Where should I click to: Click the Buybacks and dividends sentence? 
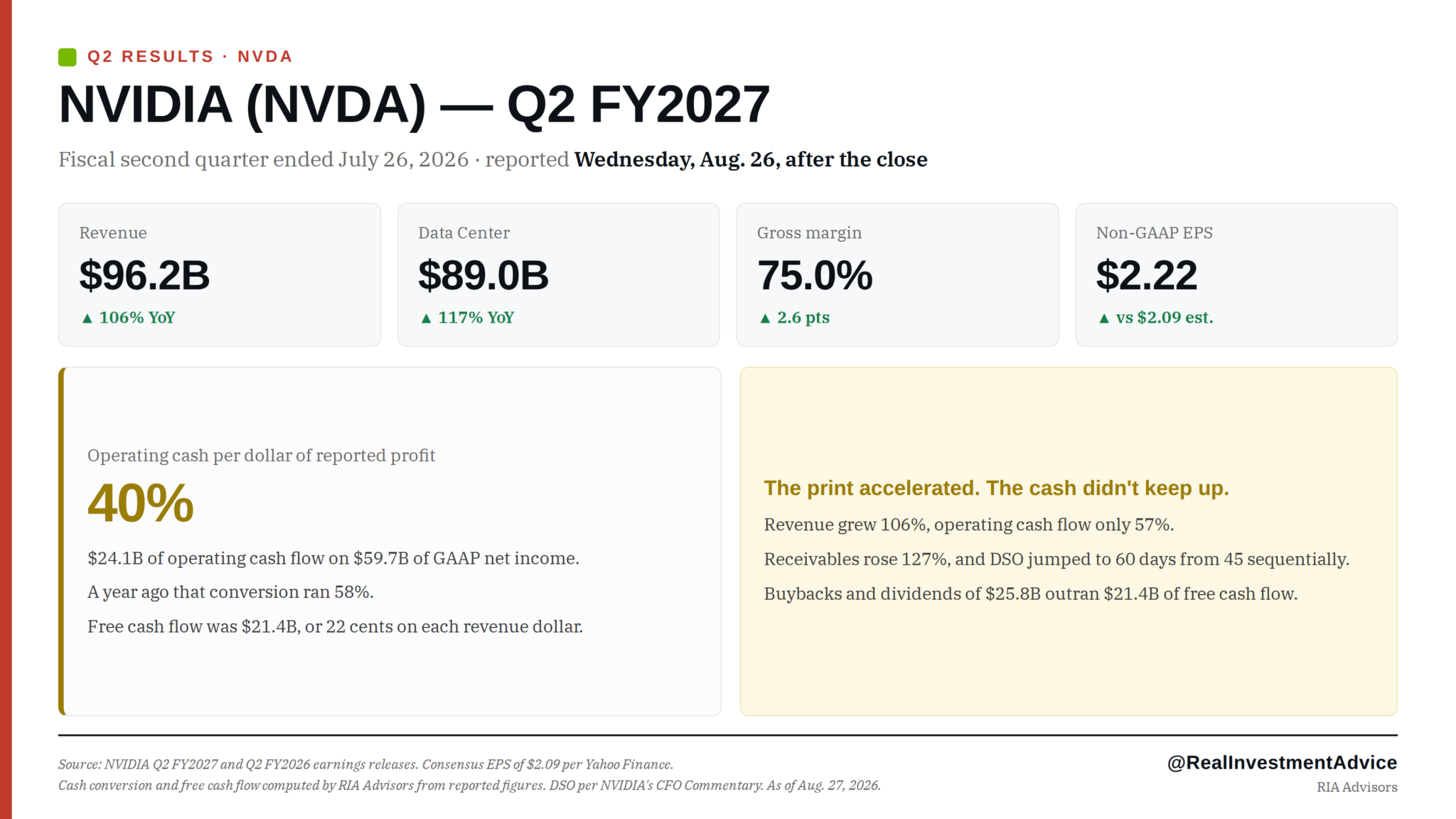pos(1031,594)
